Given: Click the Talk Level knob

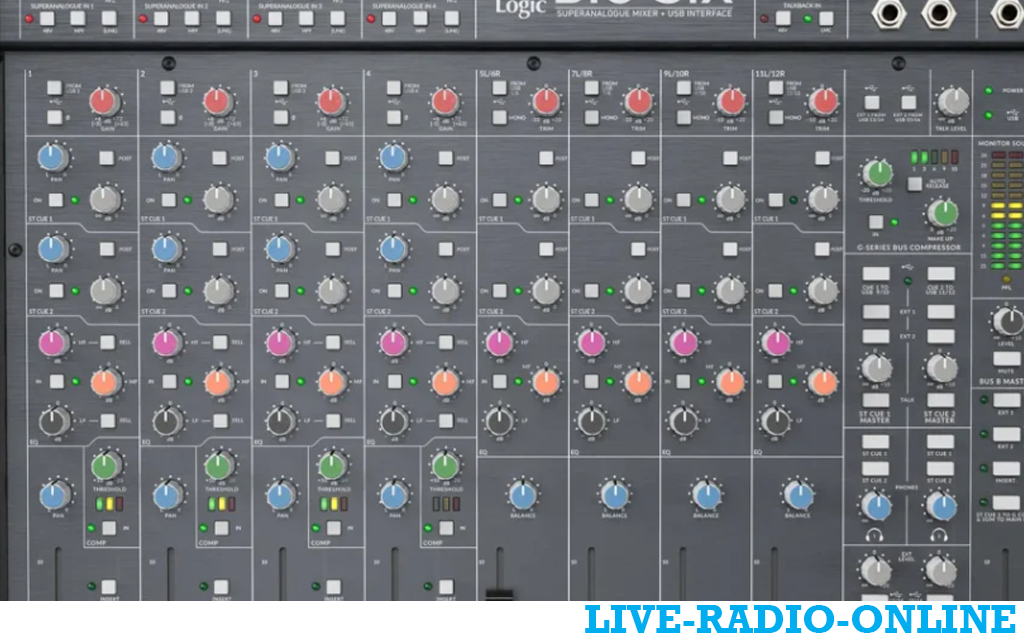Looking at the screenshot, I should tap(952, 101).
